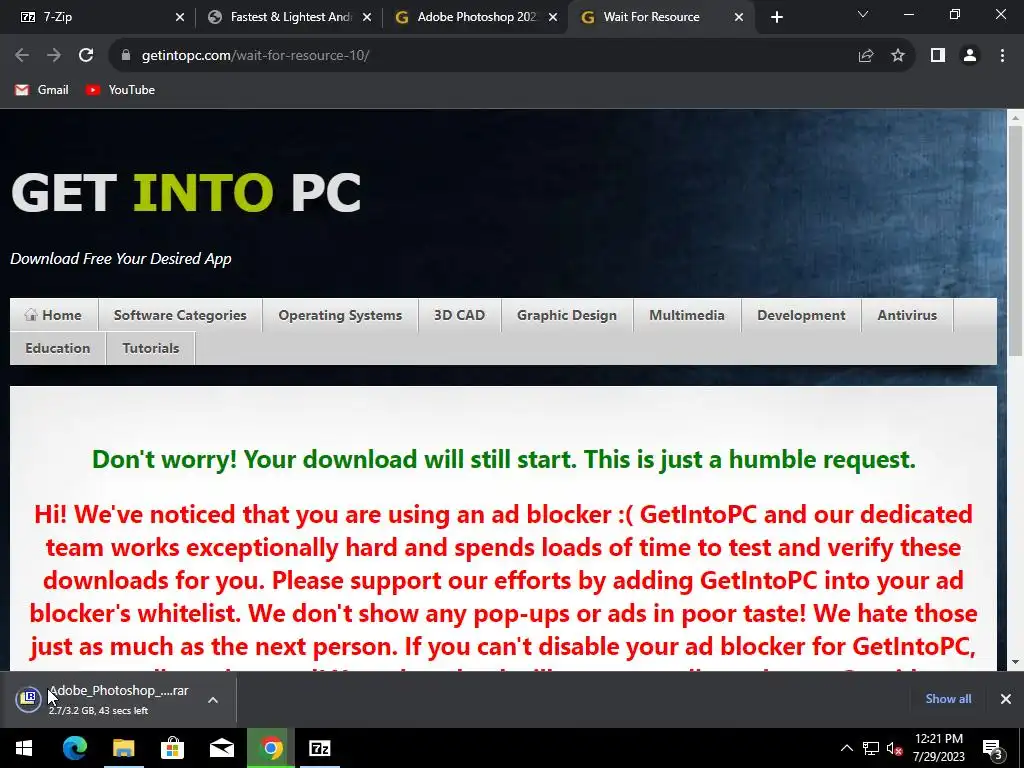Open Operating Systems menu
The width and height of the screenshot is (1024, 768).
pyautogui.click(x=340, y=315)
